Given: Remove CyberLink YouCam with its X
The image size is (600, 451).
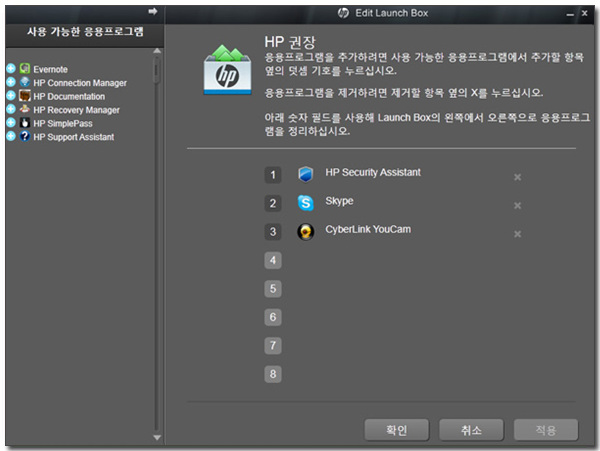Looking at the screenshot, I should coord(517,234).
